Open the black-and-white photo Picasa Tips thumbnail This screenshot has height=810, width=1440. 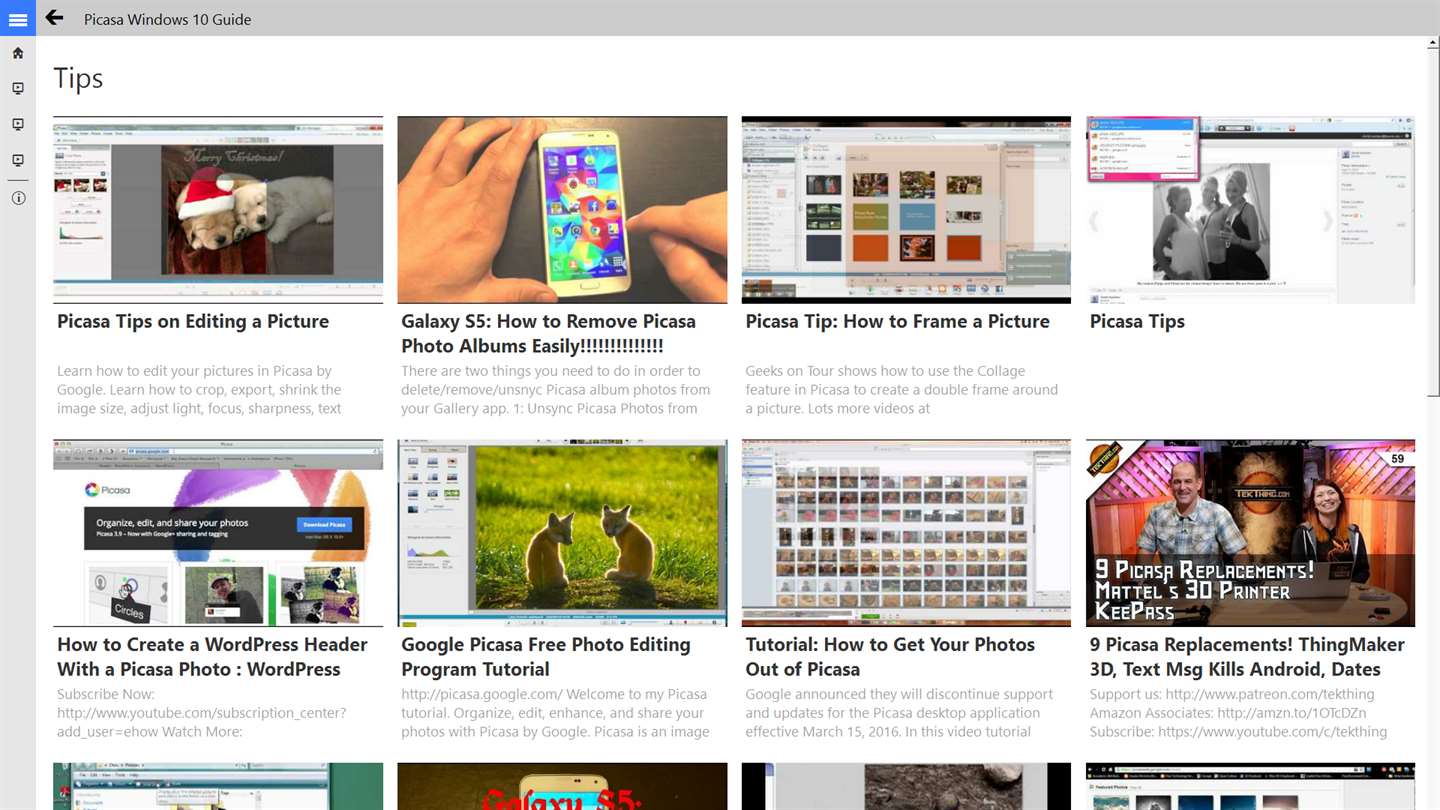point(1250,210)
